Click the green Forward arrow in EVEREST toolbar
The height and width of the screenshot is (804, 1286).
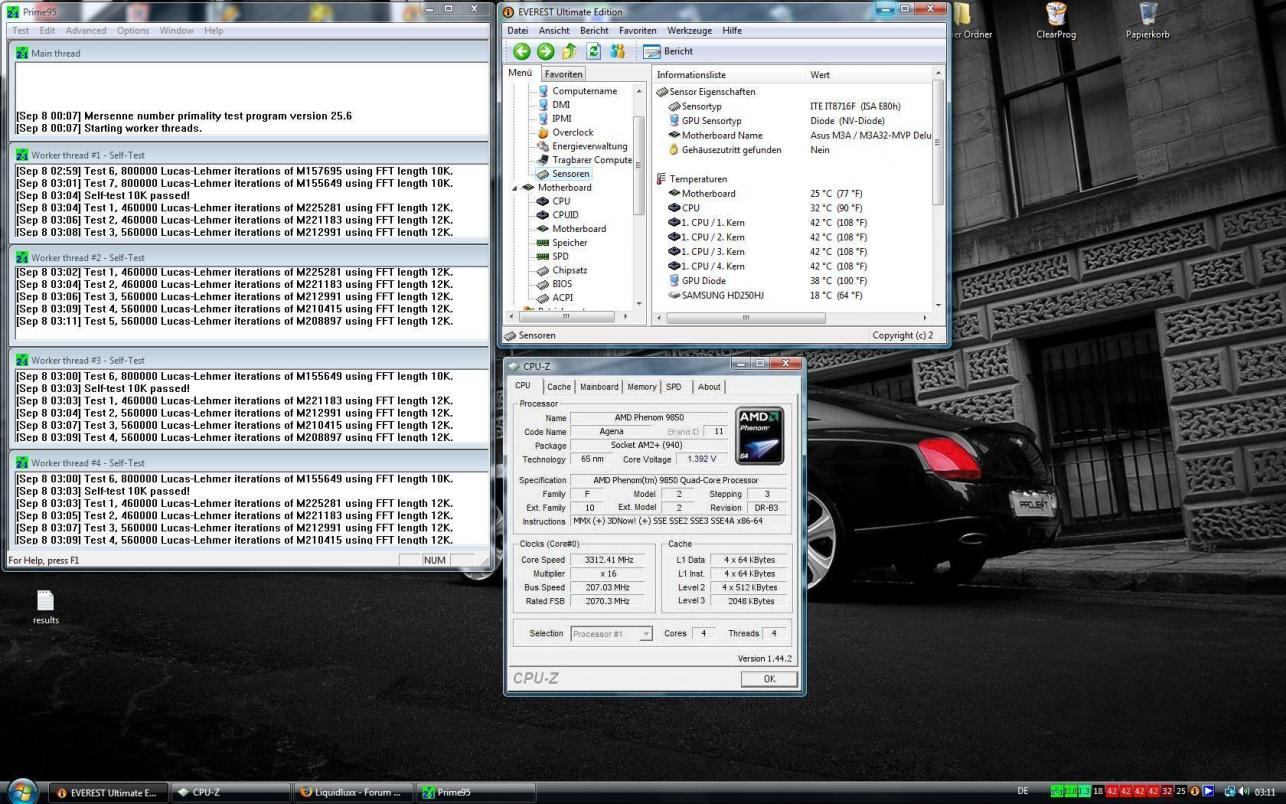tap(545, 51)
